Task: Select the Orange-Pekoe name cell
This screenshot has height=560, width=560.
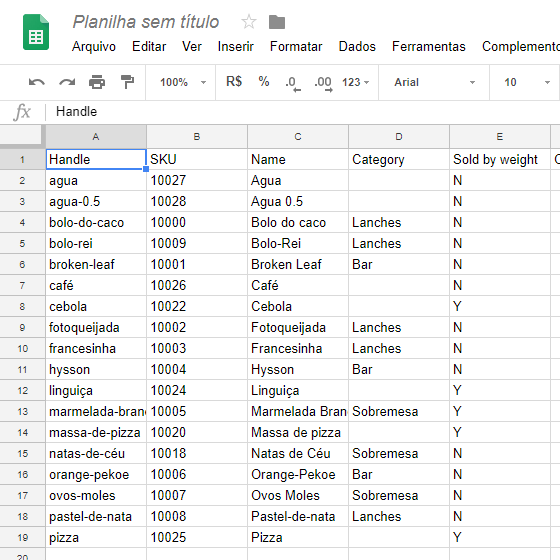Action: tap(298, 475)
